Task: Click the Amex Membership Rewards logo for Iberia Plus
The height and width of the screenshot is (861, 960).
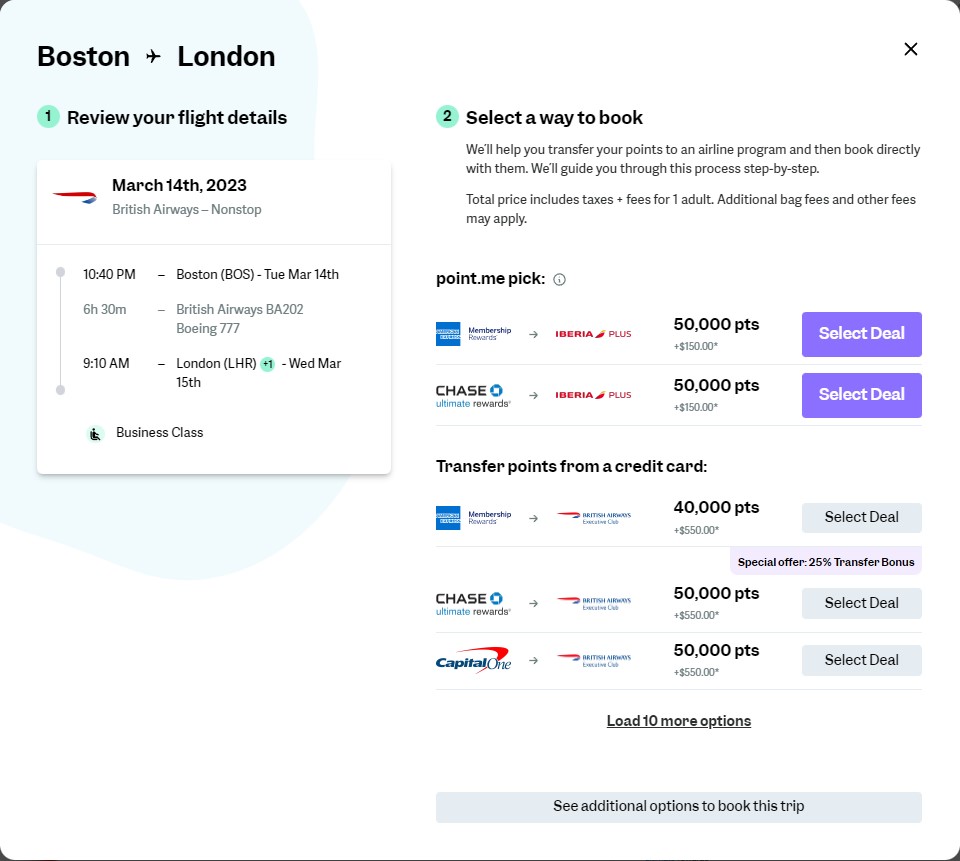Action: (x=474, y=334)
